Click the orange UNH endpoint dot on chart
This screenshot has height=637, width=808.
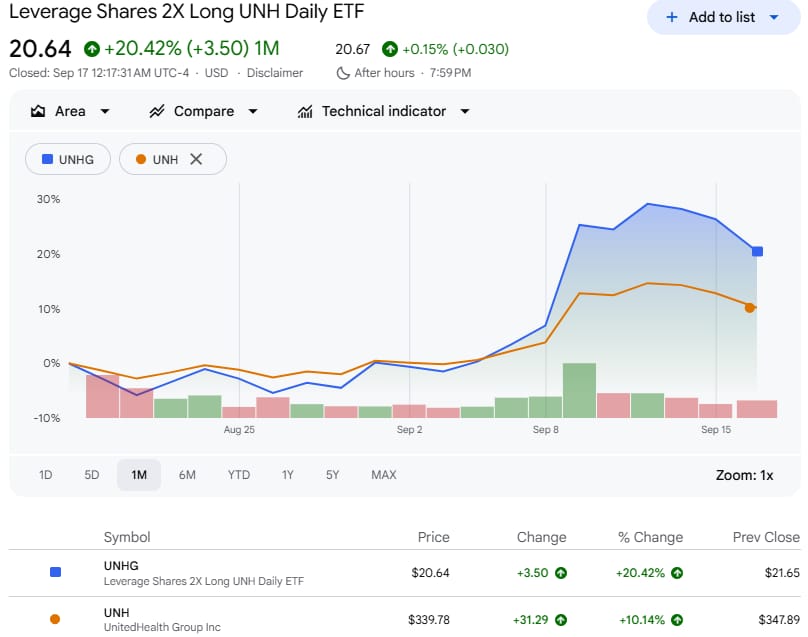pos(750,308)
